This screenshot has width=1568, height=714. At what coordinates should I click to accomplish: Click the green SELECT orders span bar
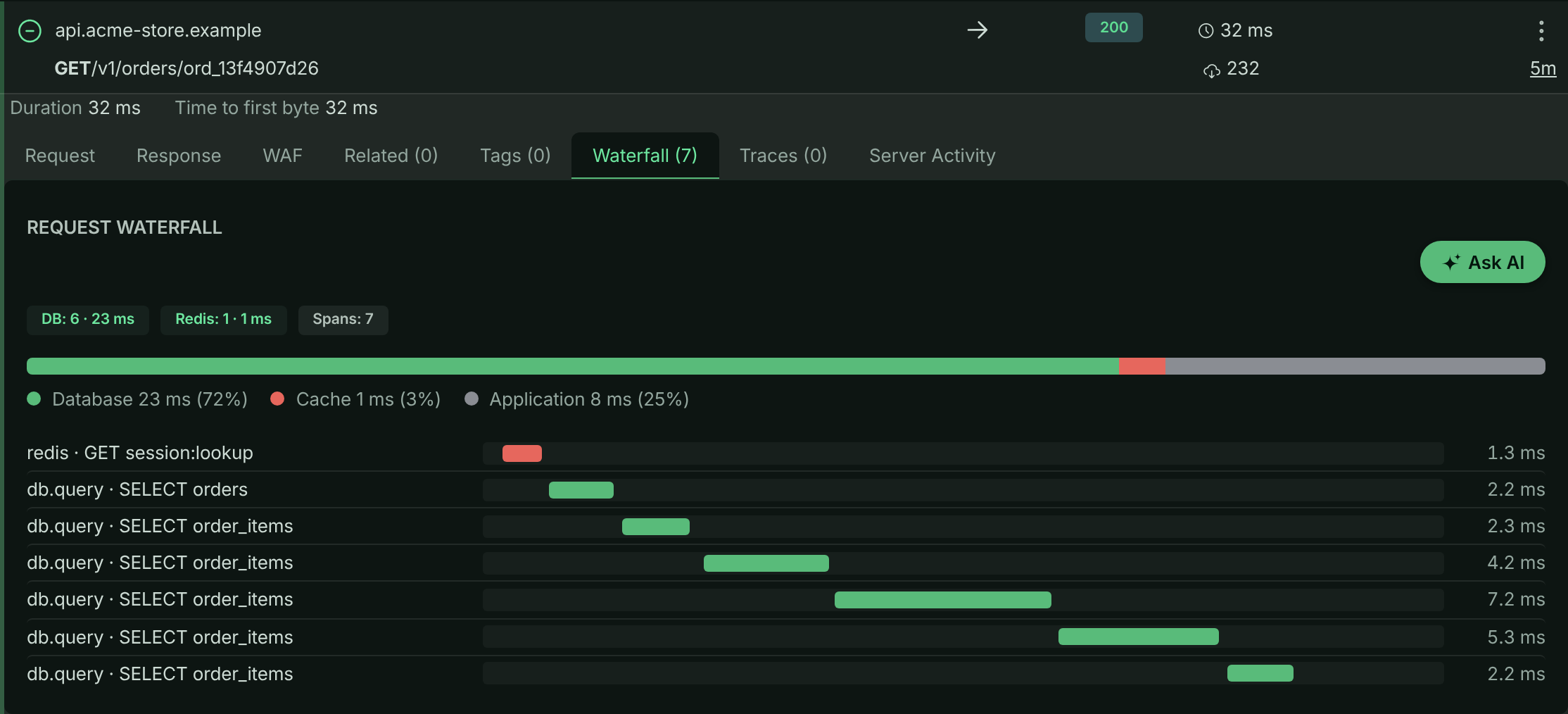[x=581, y=490]
